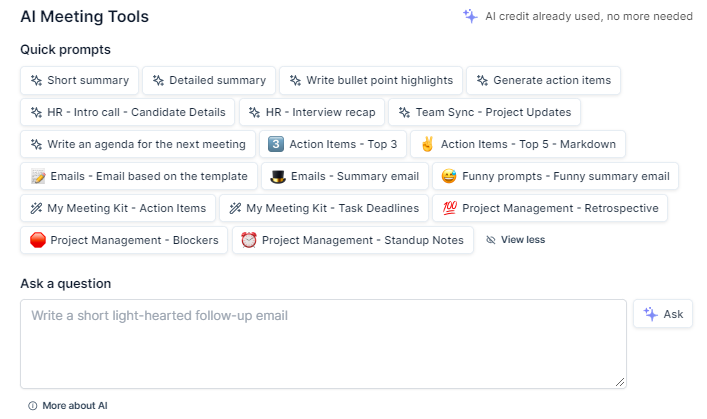
Task: Click stop sign Project Management - Blockers
Action: 124,240
